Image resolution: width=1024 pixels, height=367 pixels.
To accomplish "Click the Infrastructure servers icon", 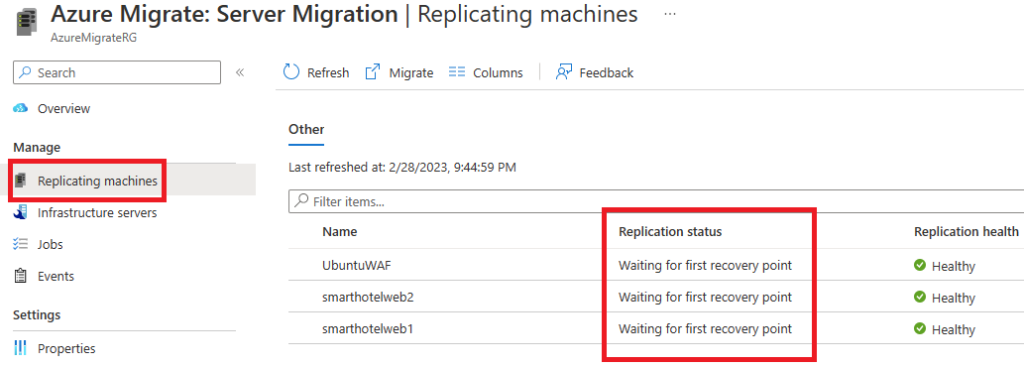I will click(x=21, y=212).
